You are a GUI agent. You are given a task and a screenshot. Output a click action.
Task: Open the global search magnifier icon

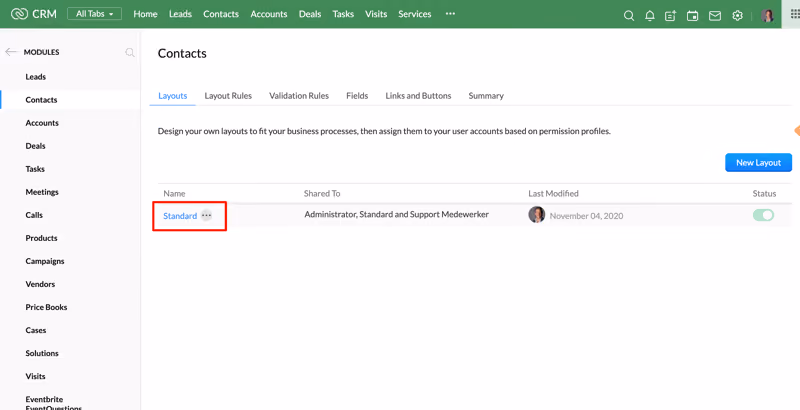click(x=629, y=16)
